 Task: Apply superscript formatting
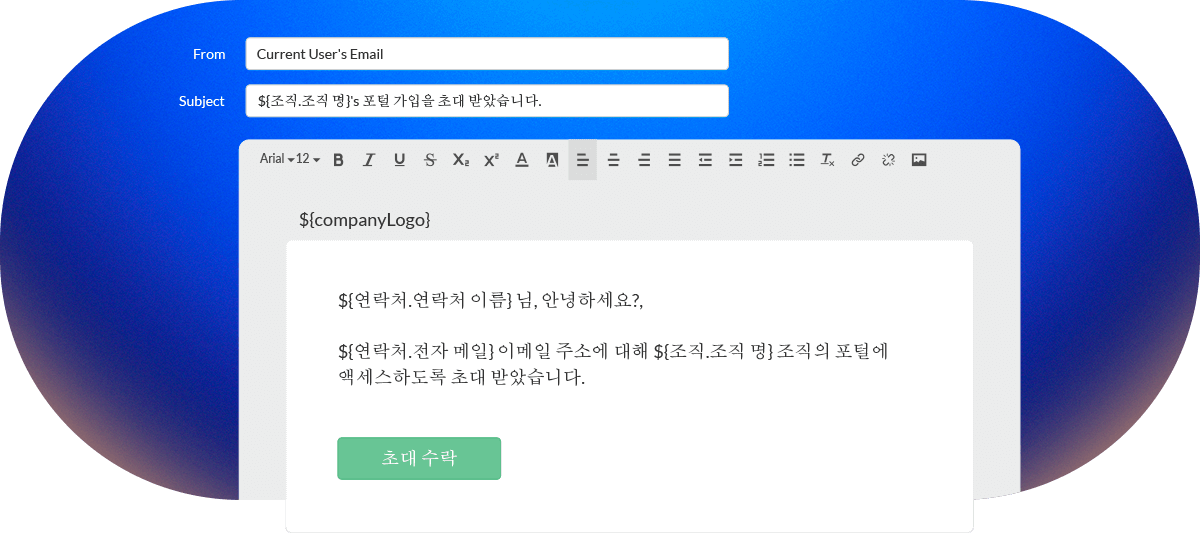tap(491, 160)
